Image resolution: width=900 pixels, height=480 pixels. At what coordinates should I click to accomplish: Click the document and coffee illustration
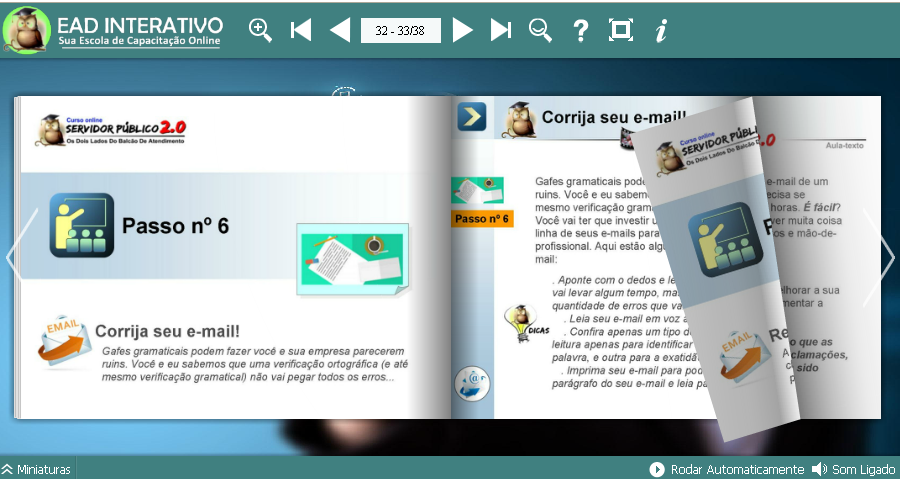click(x=354, y=259)
